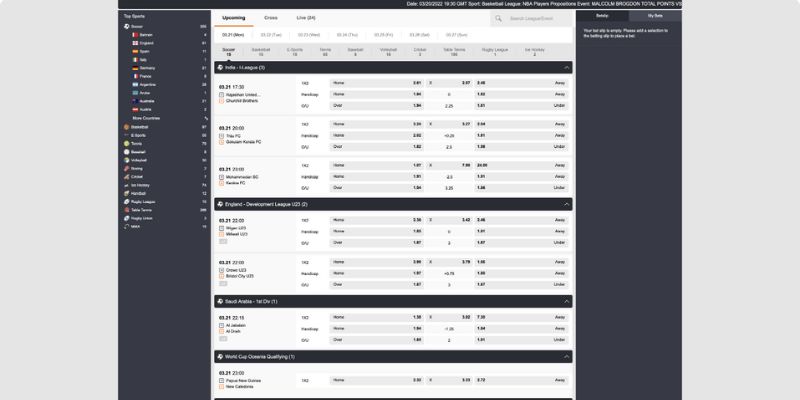Select the 03.22 (Tue) date tab
This screenshot has height=400, width=800.
tap(271, 35)
